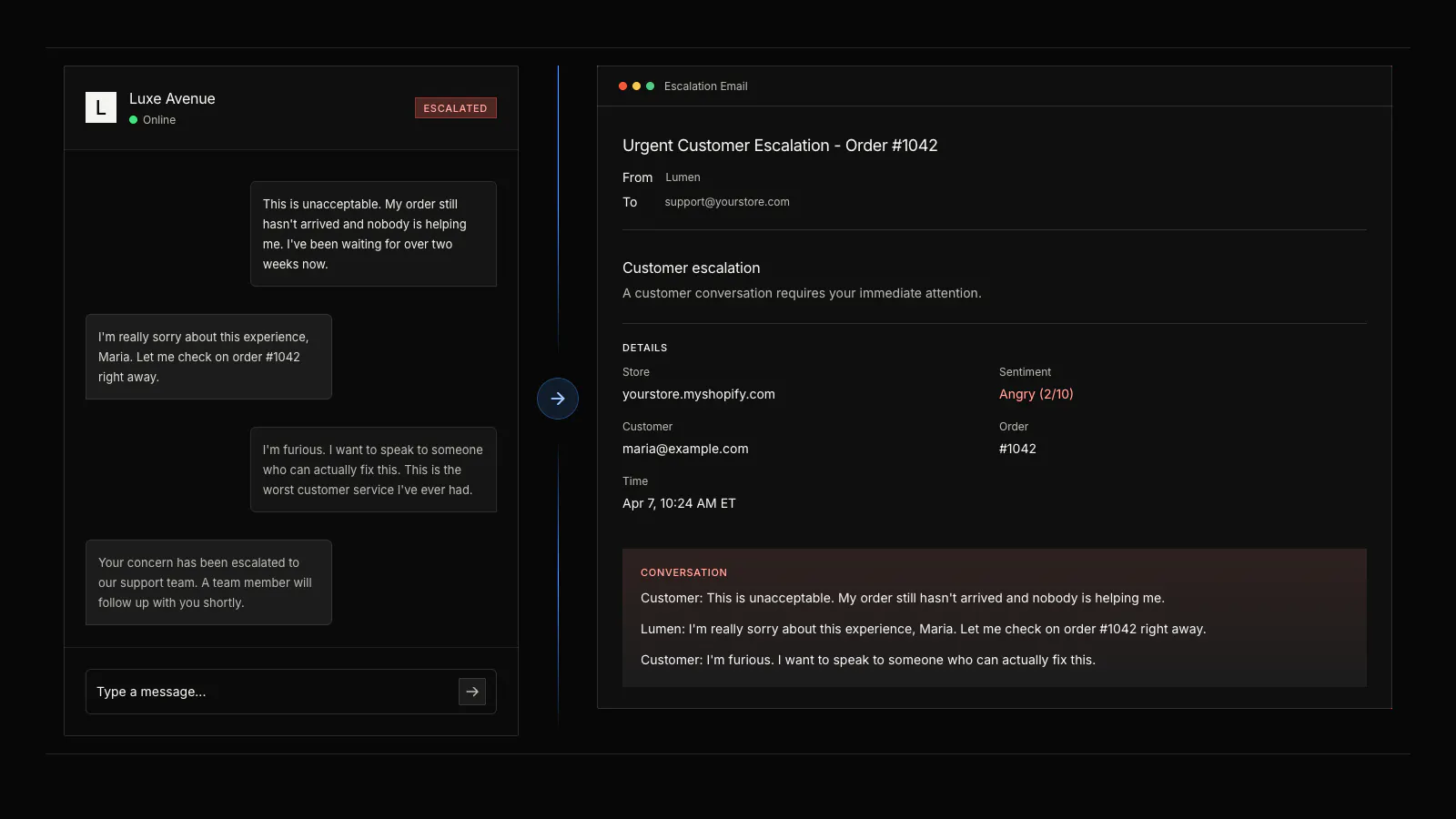Click the ESCALATED status badge
This screenshot has width=1456, height=819.
tap(456, 108)
